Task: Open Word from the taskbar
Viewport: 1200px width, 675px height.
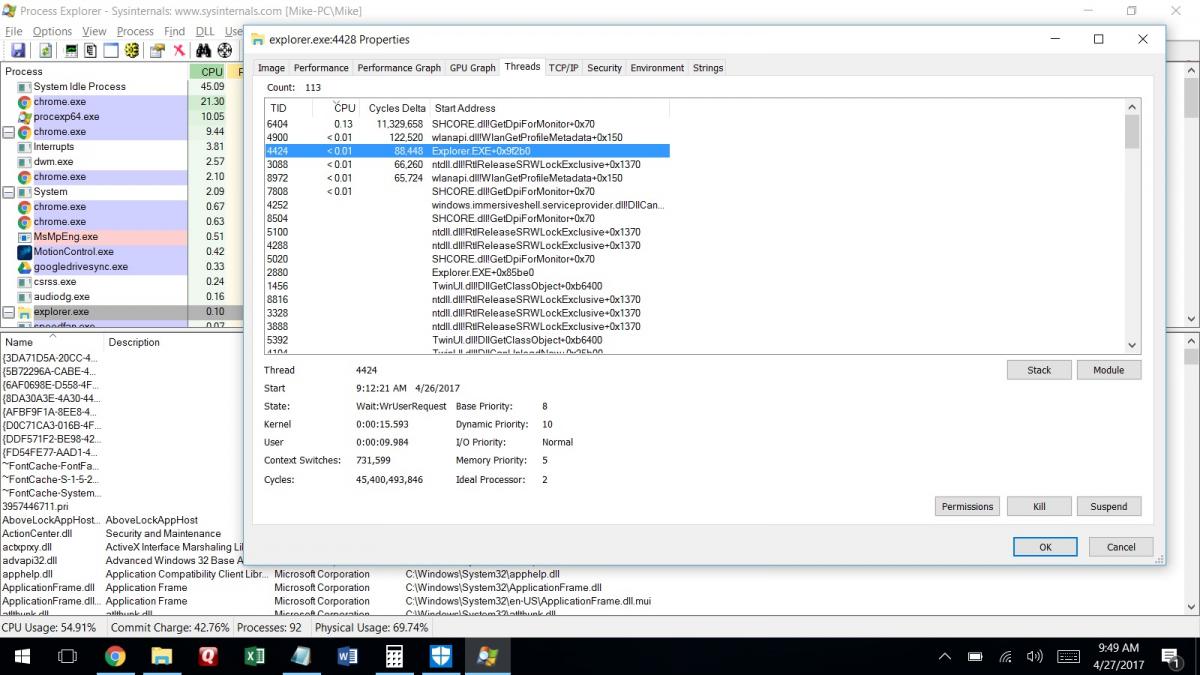Action: 348,657
